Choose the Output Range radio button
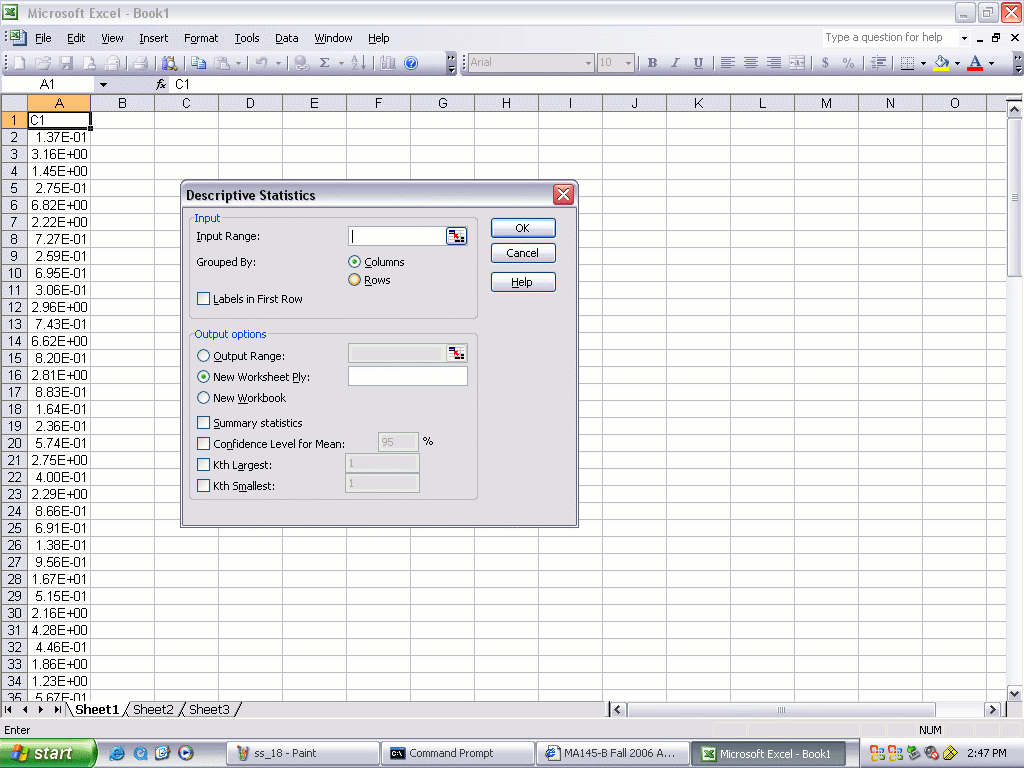 point(204,356)
